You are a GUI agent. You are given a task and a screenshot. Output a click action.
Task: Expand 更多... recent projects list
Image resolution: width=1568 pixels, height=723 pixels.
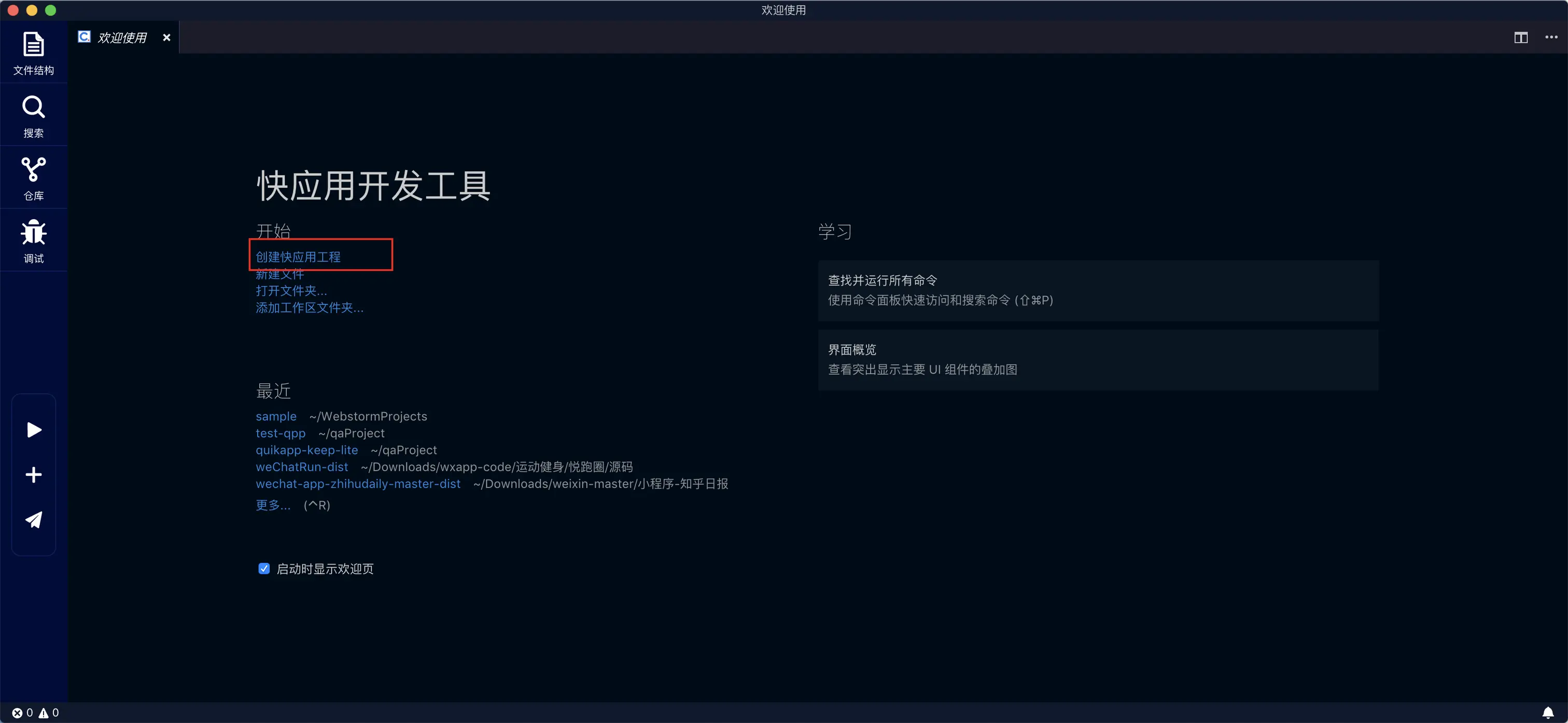[273, 505]
